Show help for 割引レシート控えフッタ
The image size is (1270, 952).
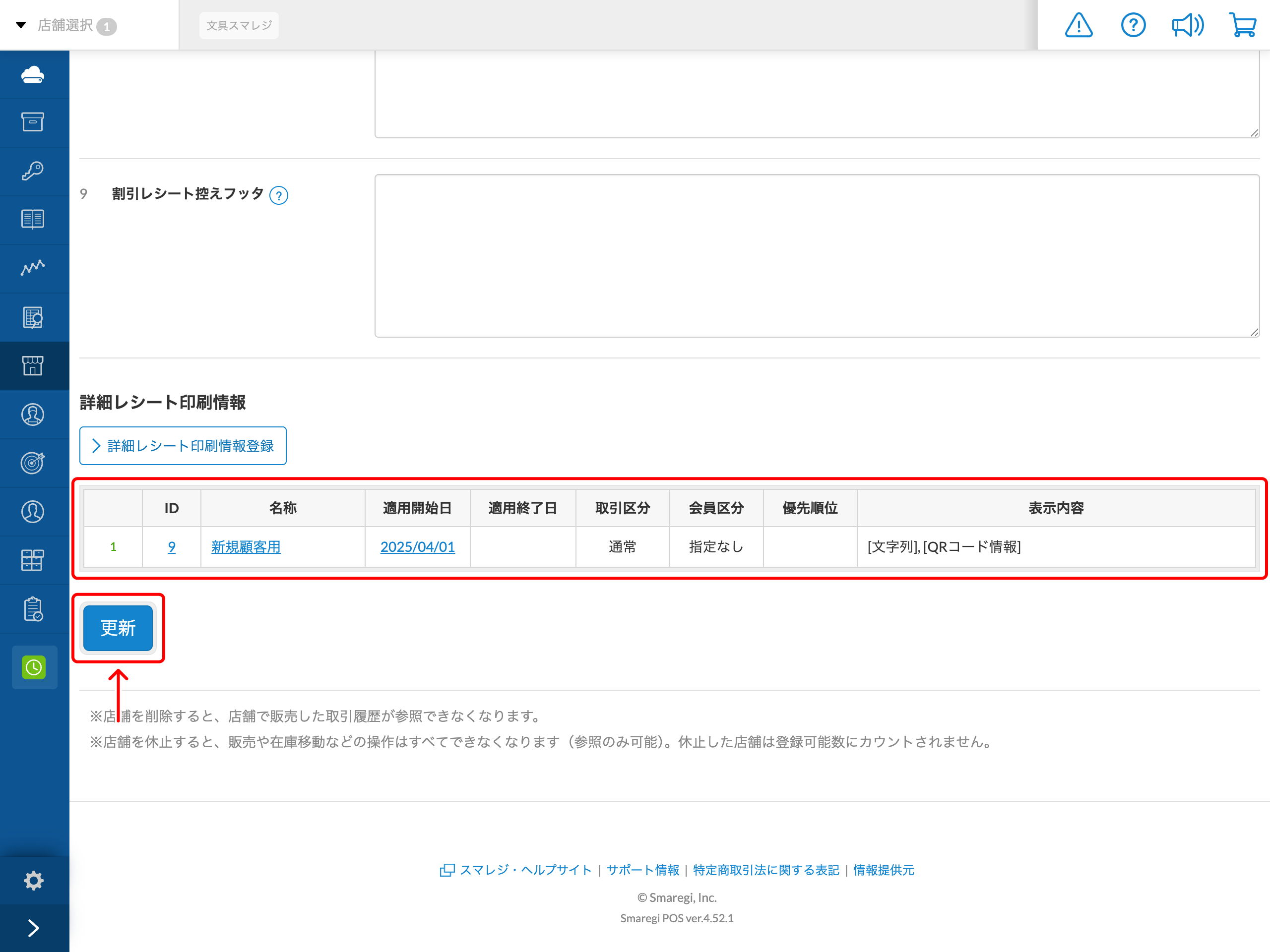[278, 196]
